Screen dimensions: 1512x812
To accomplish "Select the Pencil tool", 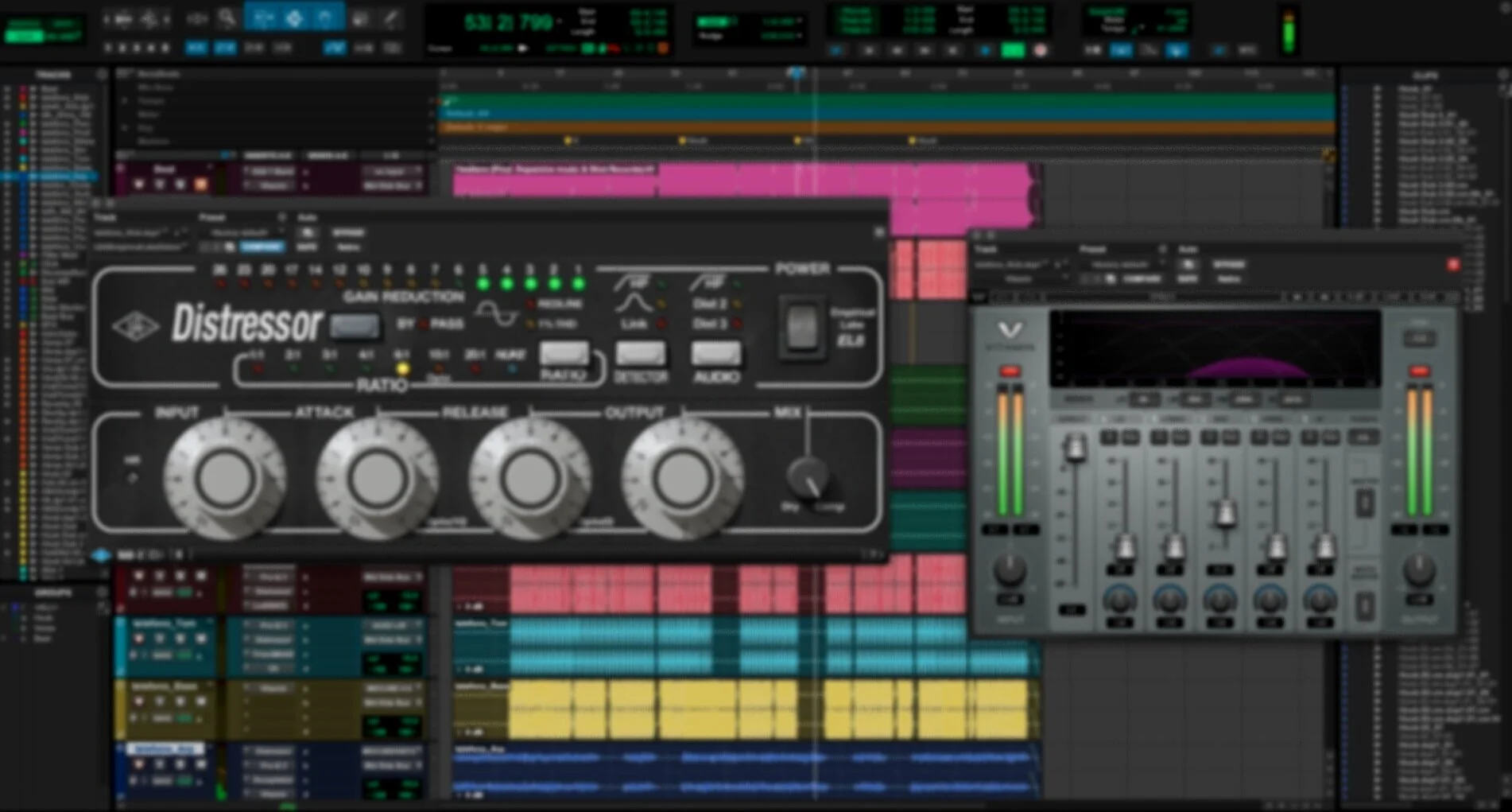I will click(x=391, y=17).
